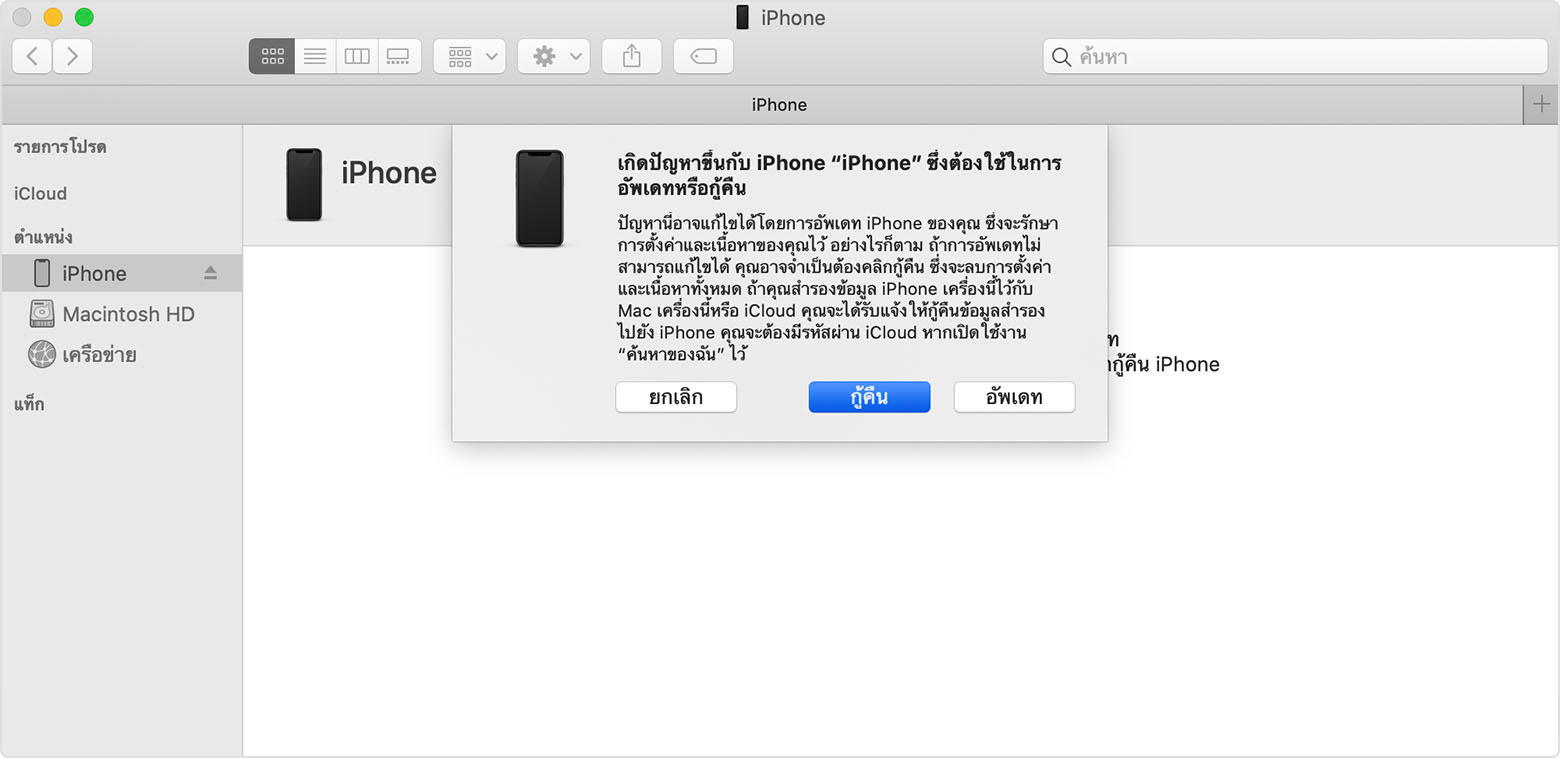Click the blue กู้คืน button

pyautogui.click(x=869, y=397)
